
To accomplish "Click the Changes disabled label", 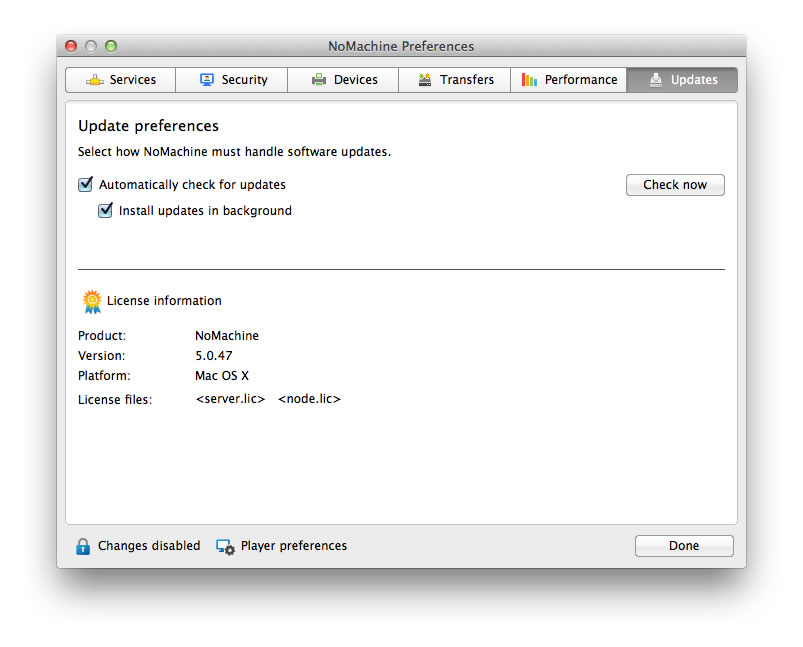I will coord(149,546).
